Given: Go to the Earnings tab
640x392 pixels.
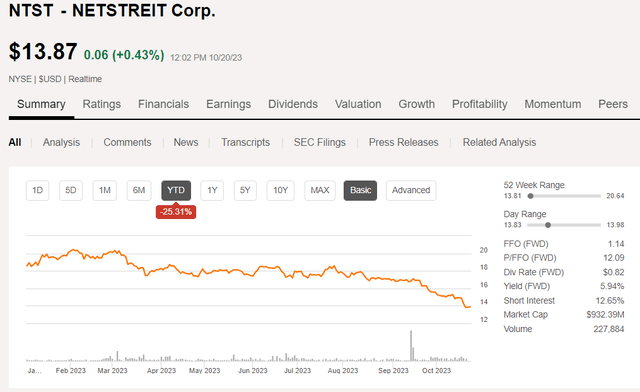Looking at the screenshot, I should 229,105.
